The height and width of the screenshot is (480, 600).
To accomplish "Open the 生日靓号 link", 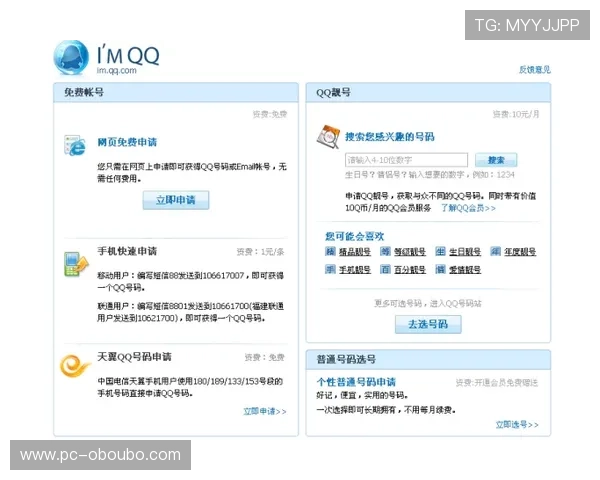I will click(x=465, y=252).
